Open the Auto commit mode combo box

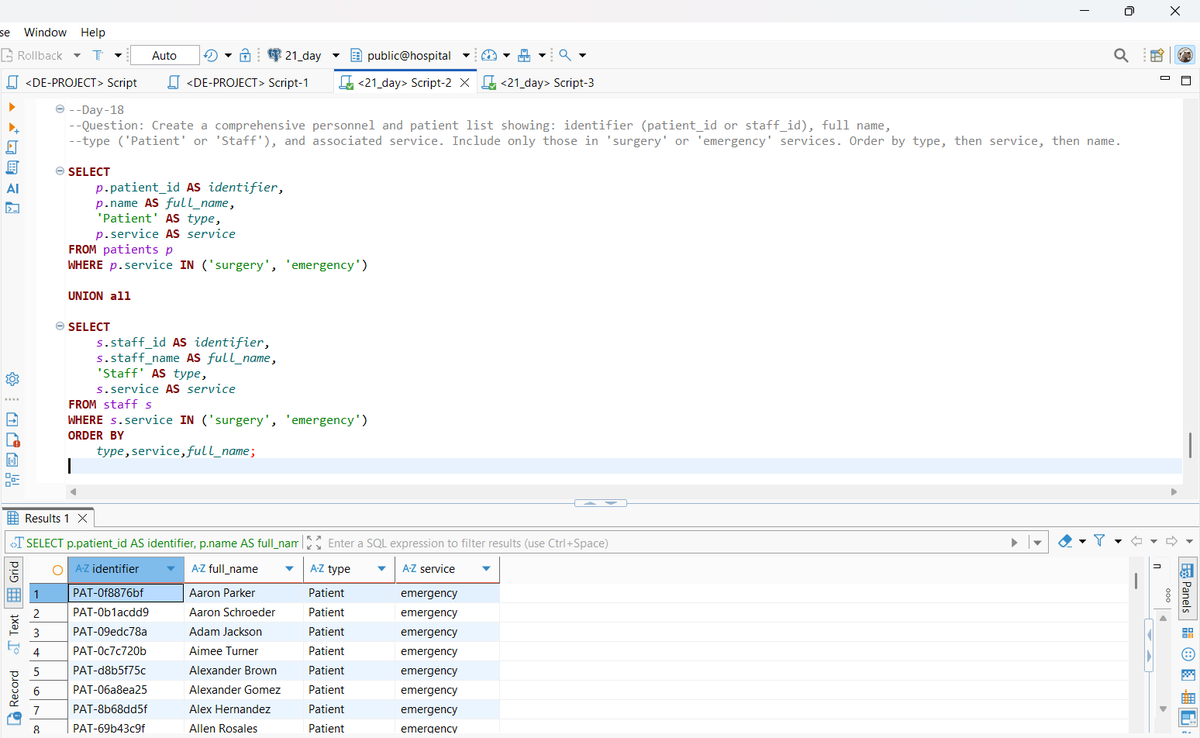tap(164, 55)
